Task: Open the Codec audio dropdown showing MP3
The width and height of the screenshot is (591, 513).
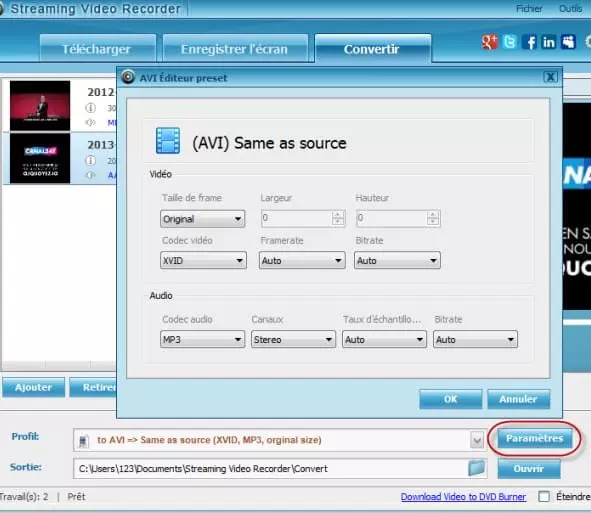Action: click(x=202, y=339)
